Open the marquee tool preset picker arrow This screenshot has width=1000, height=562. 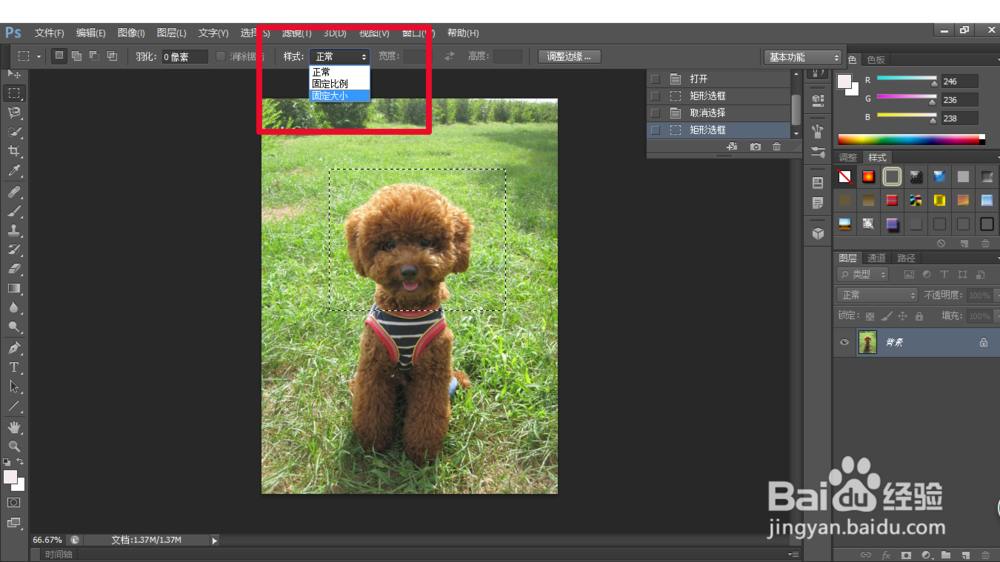[39, 57]
